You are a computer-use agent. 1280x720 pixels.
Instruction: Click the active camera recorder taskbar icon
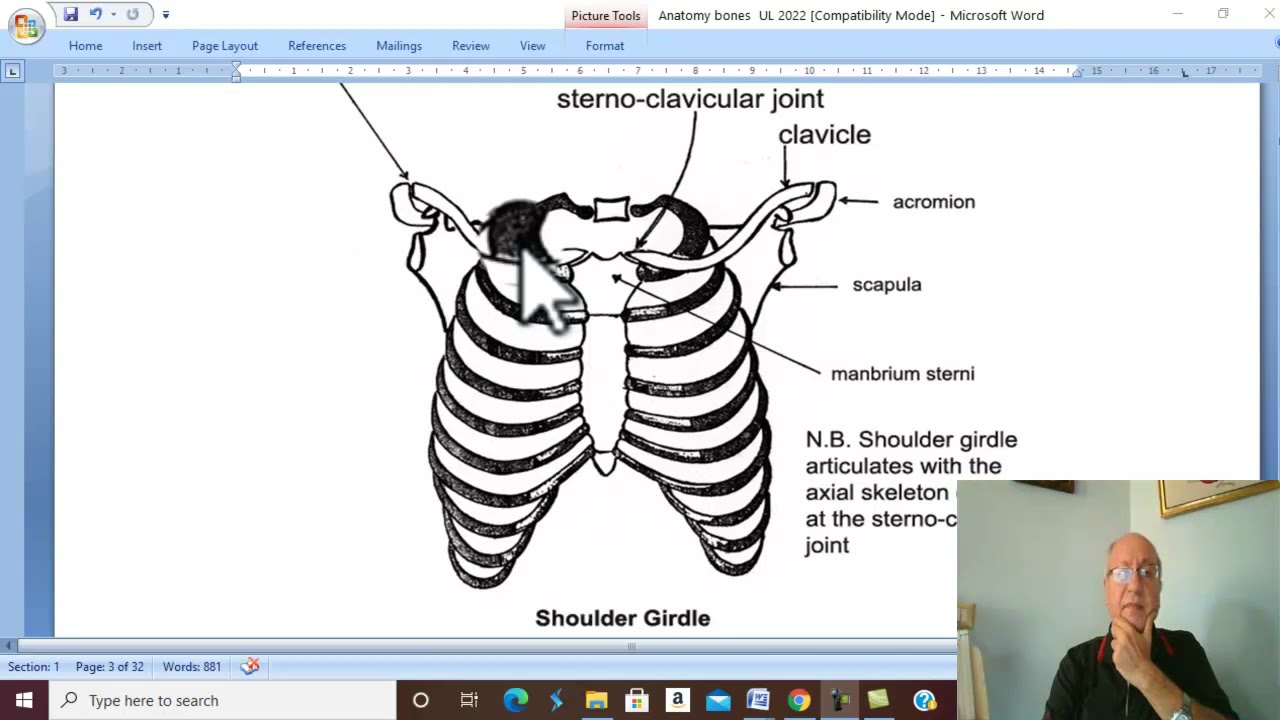point(839,700)
